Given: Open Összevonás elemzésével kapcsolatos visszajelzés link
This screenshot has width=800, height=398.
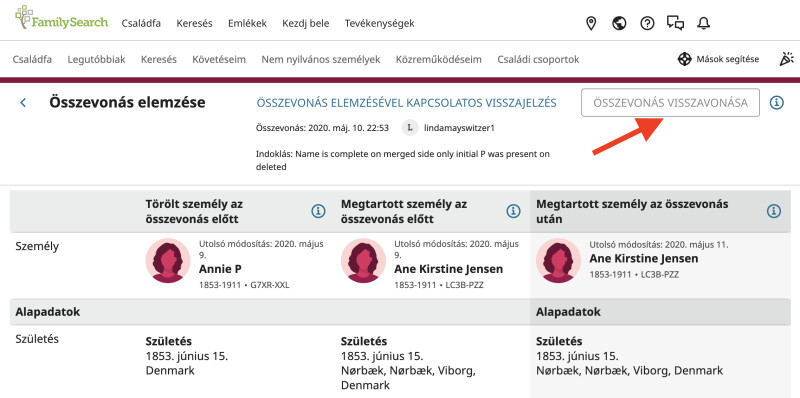Looking at the screenshot, I should [407, 103].
